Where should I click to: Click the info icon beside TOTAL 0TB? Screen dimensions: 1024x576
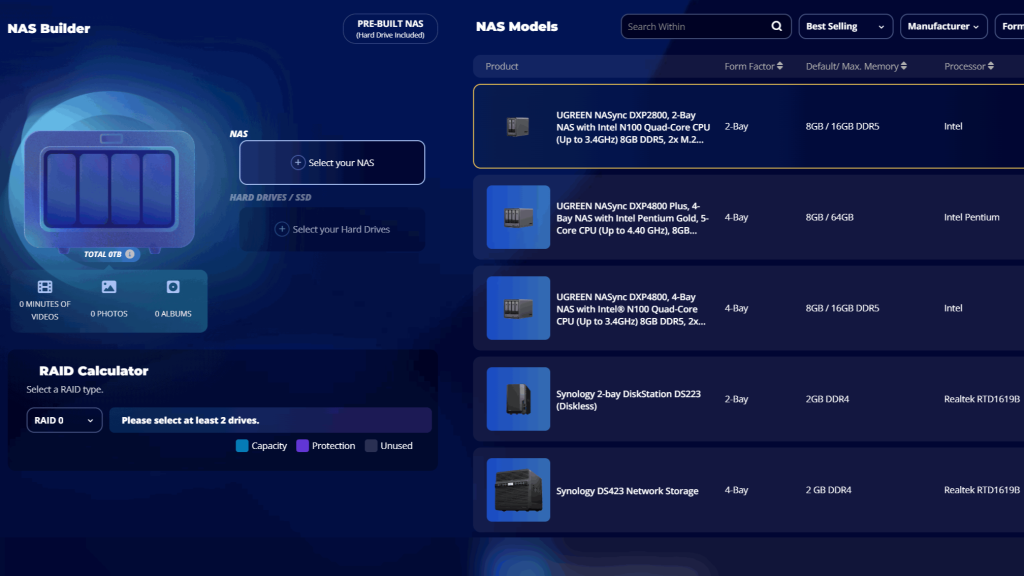click(x=128, y=254)
